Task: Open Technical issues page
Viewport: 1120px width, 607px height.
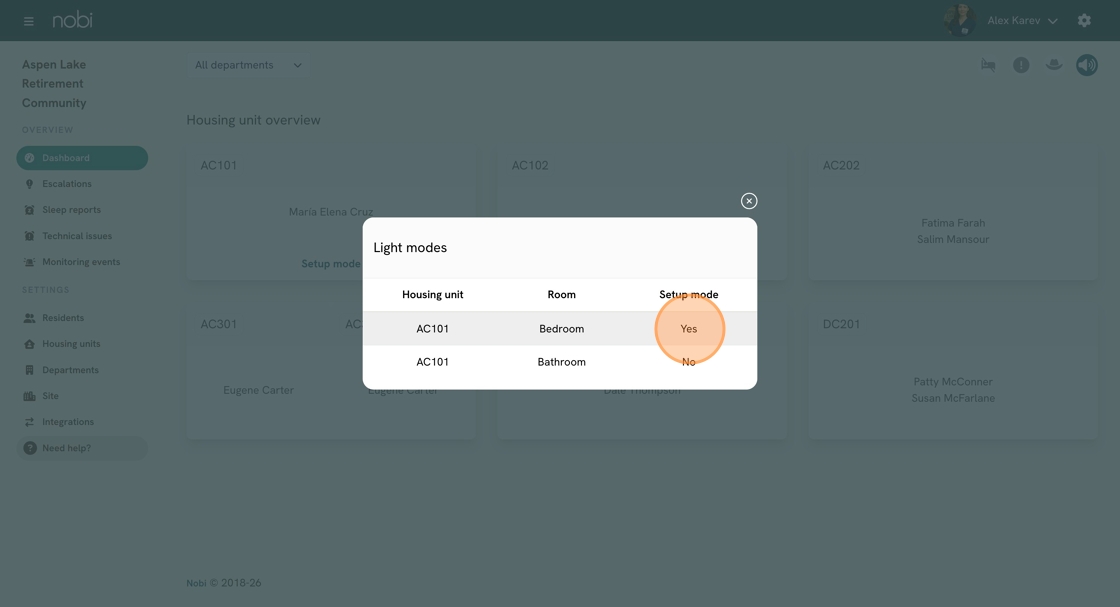Action: click(x=77, y=236)
